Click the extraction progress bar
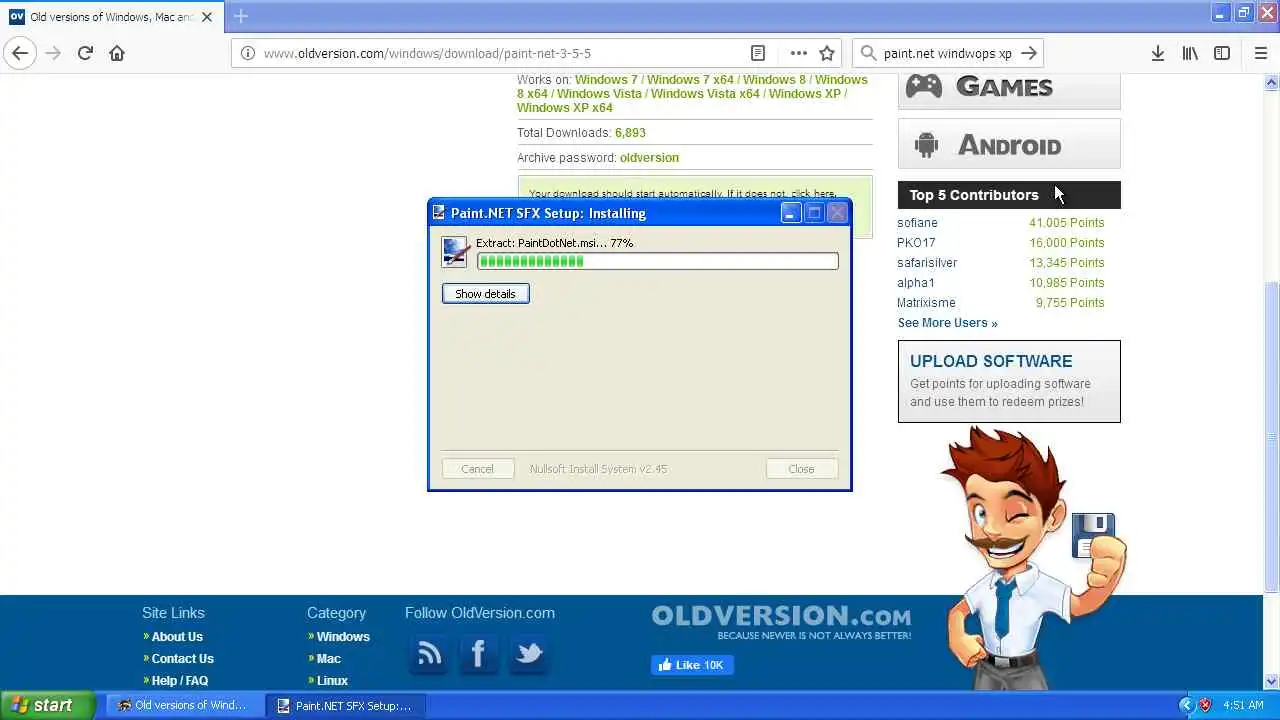1280x720 pixels. 658,261
